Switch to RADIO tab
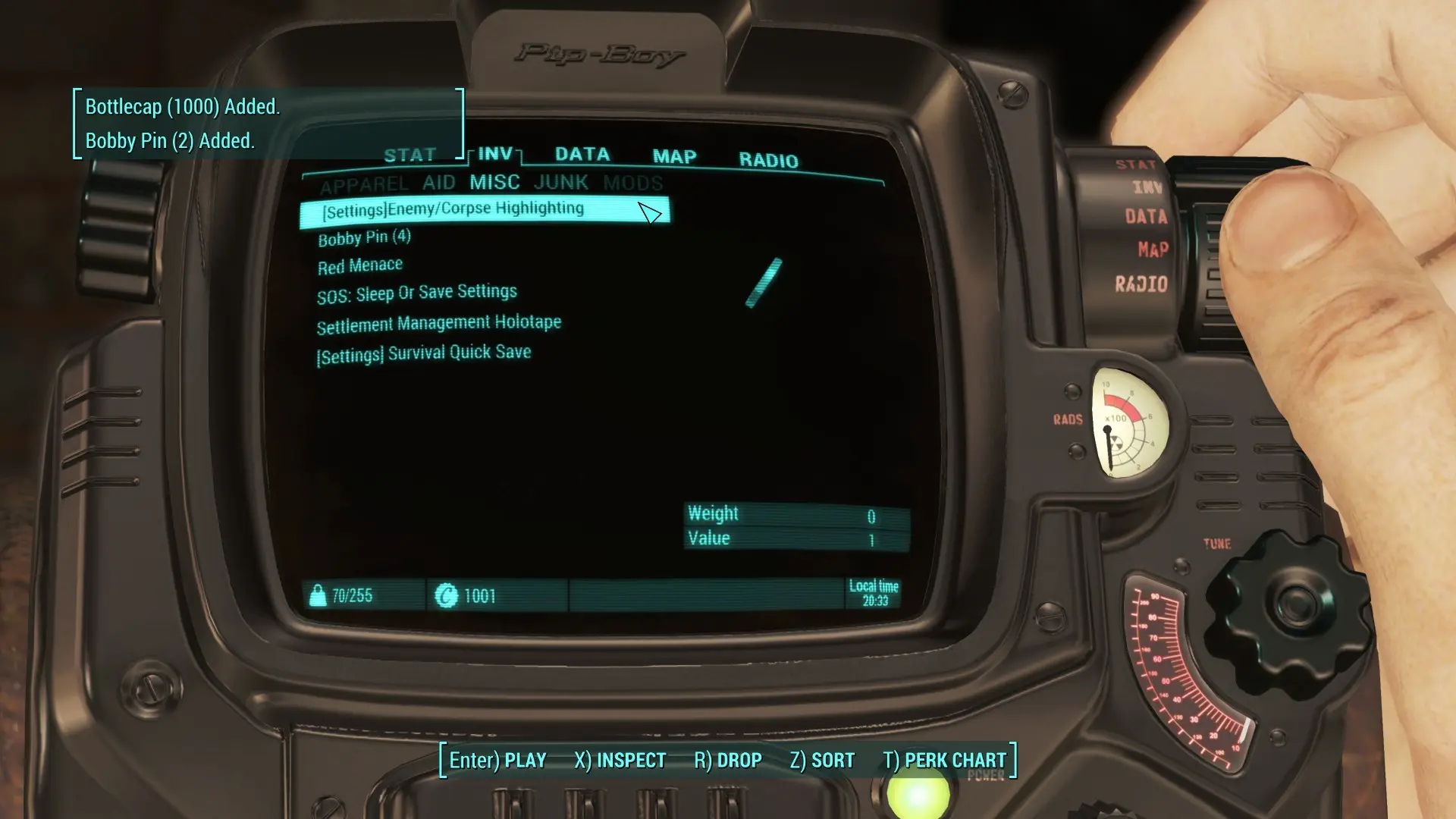 769,158
